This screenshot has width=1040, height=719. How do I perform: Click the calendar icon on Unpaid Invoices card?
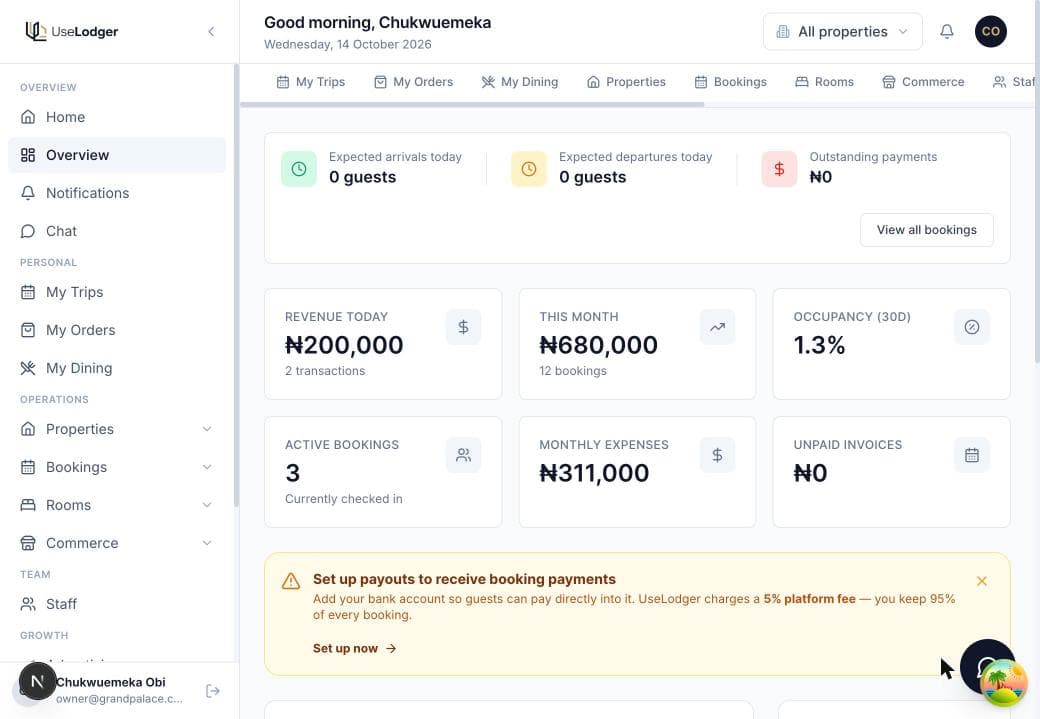[972, 454]
